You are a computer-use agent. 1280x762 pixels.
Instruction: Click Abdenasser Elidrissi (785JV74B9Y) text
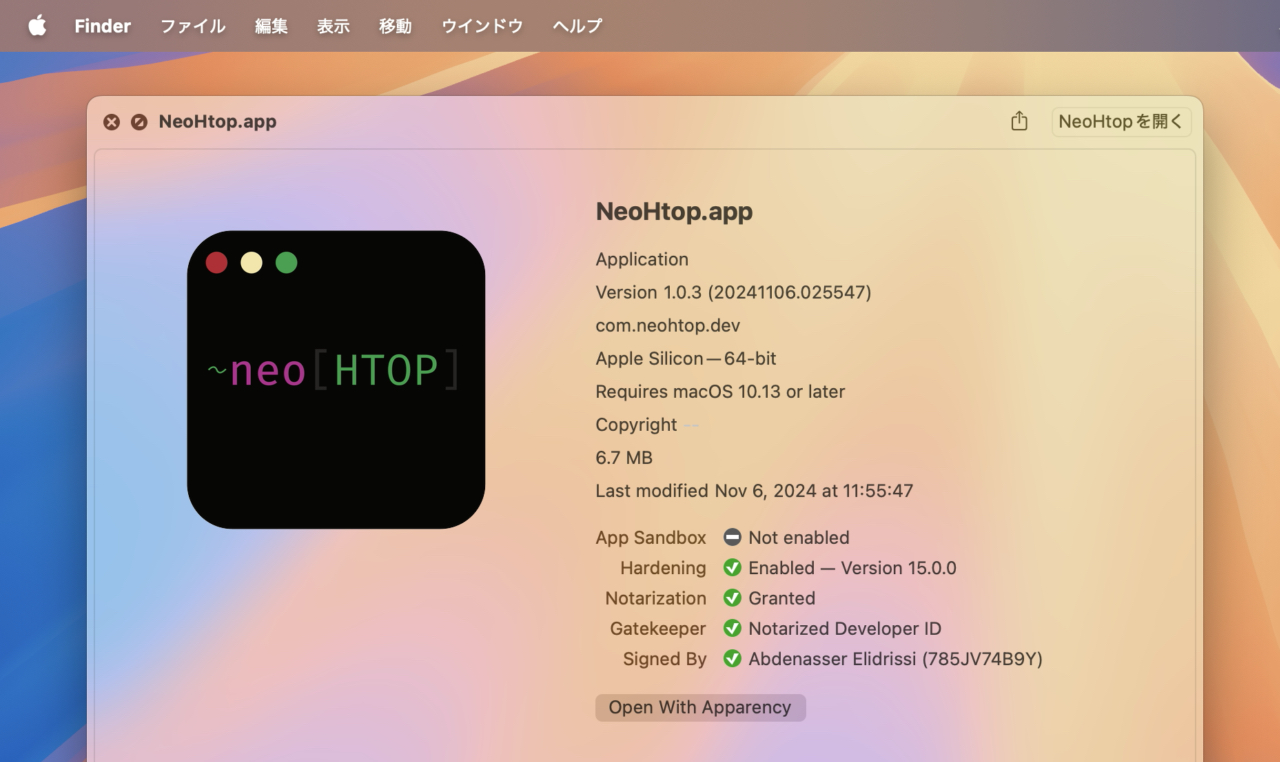896,659
